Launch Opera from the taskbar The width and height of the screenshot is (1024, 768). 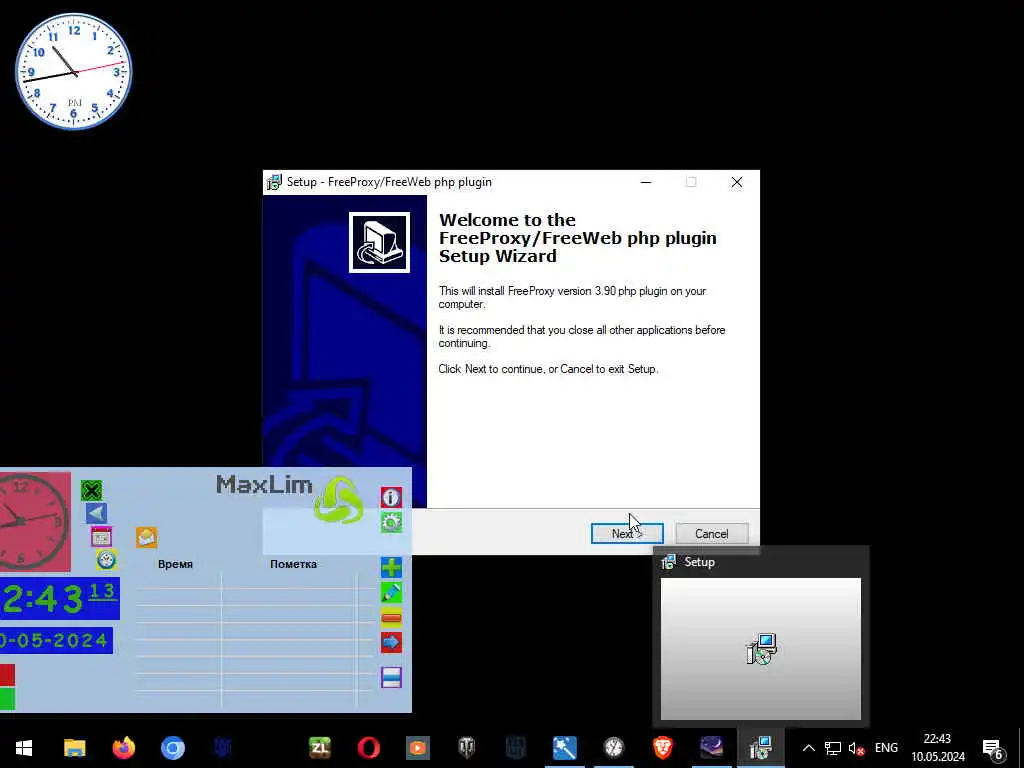click(x=369, y=748)
